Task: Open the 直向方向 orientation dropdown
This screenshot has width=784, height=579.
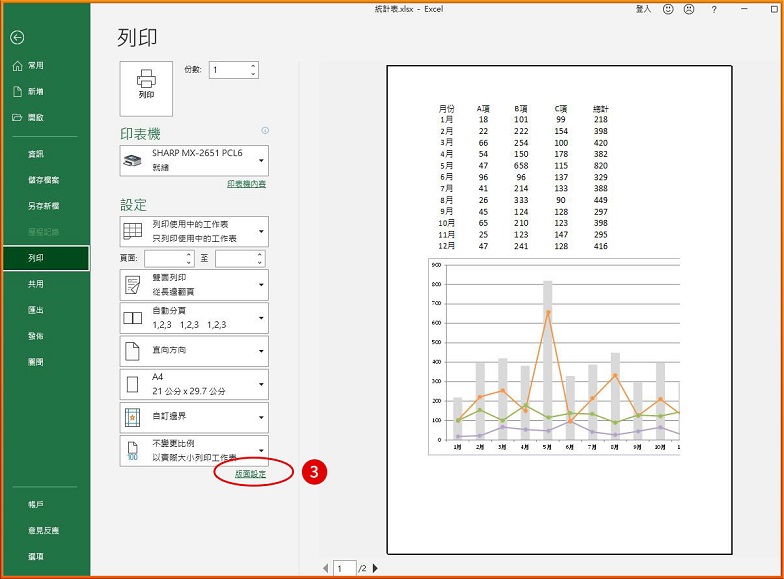Action: point(194,351)
